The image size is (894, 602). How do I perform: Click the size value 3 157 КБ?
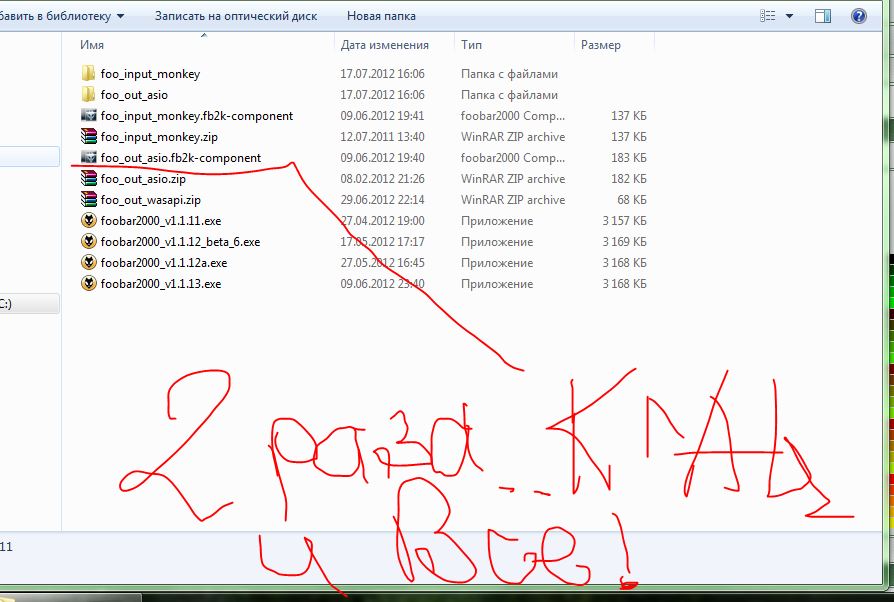(x=624, y=221)
